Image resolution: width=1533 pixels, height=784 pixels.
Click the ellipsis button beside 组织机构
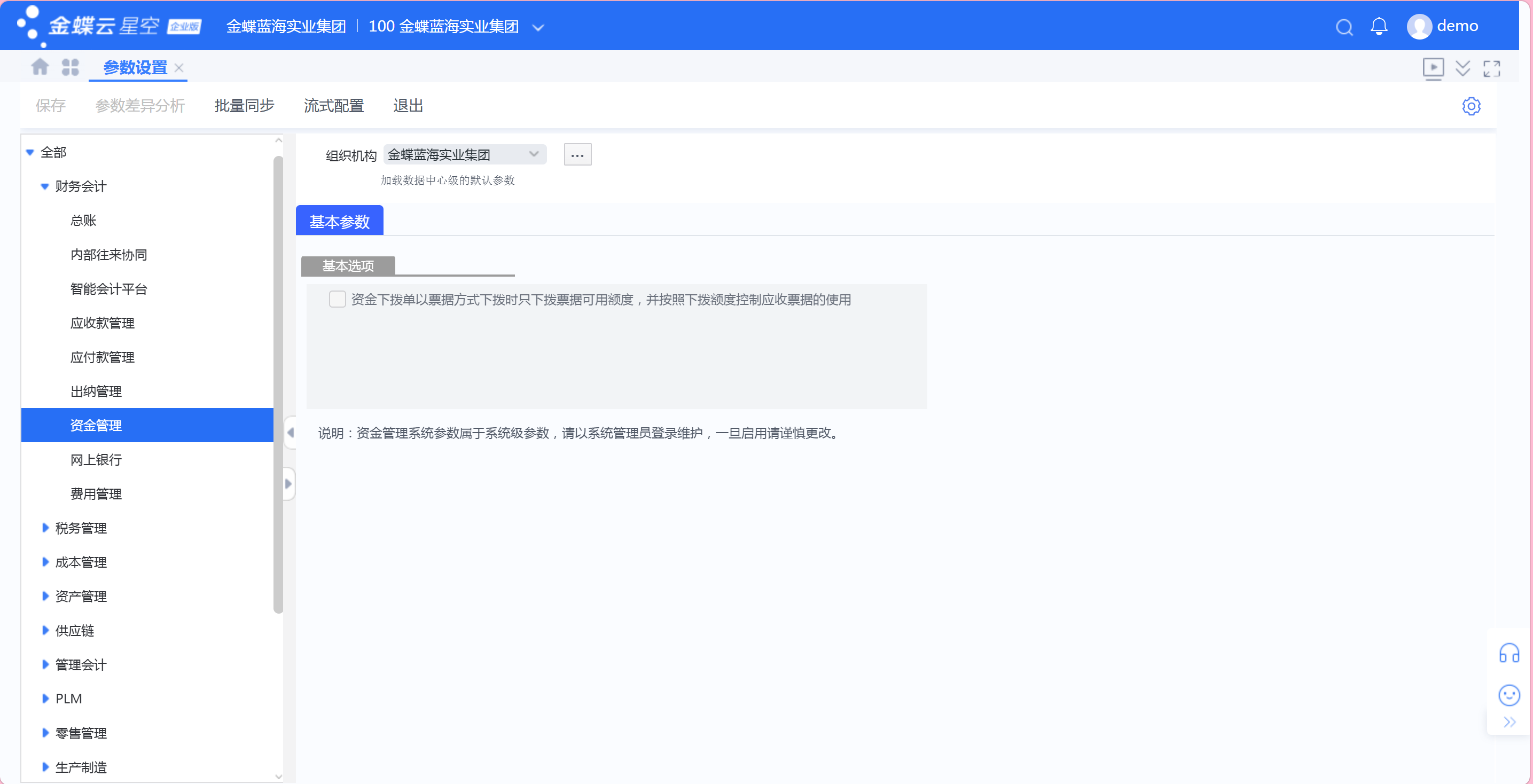[x=577, y=155]
